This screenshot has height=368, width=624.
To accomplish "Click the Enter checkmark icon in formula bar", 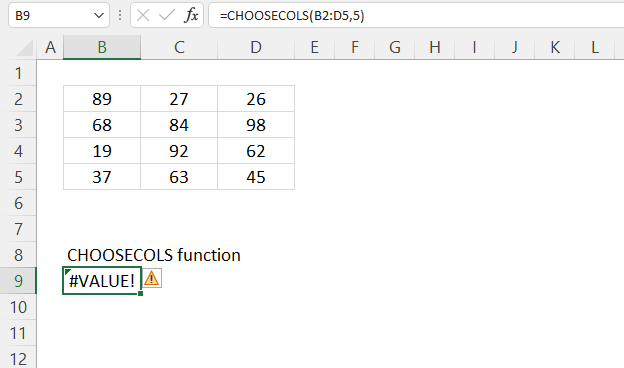I will pyautogui.click(x=166, y=16).
